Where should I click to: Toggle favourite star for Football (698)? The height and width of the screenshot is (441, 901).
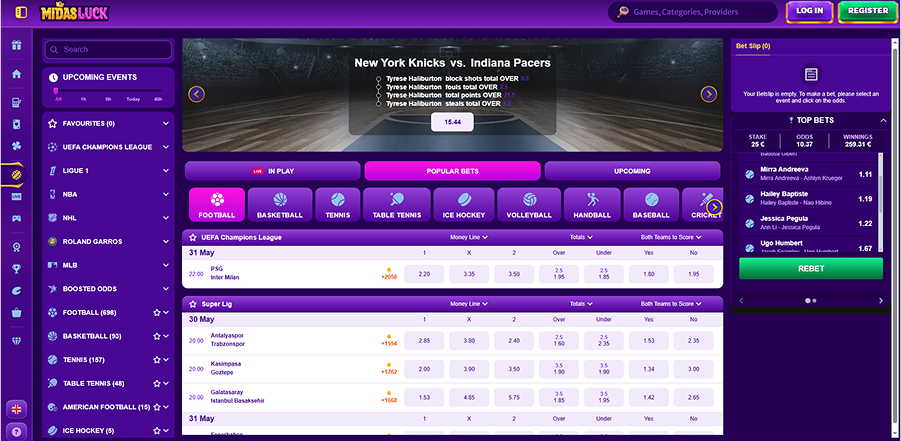[156, 313]
